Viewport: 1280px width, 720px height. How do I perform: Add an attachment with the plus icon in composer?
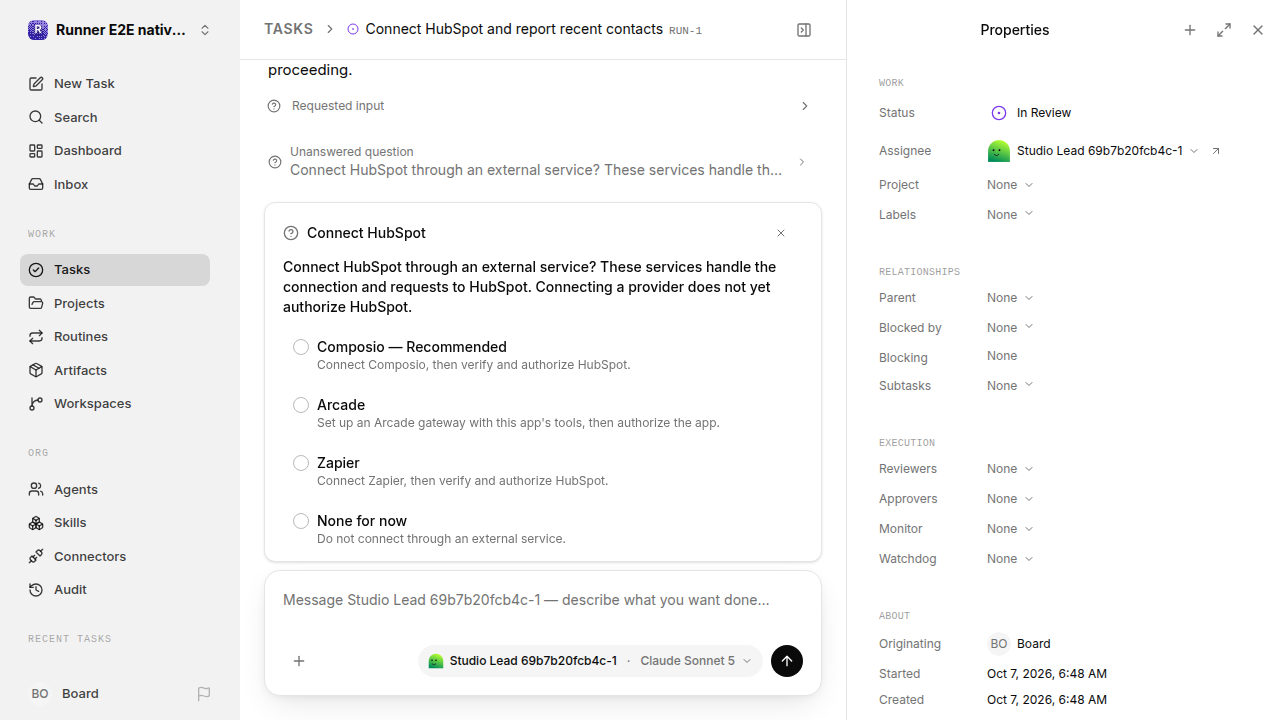[x=299, y=661]
